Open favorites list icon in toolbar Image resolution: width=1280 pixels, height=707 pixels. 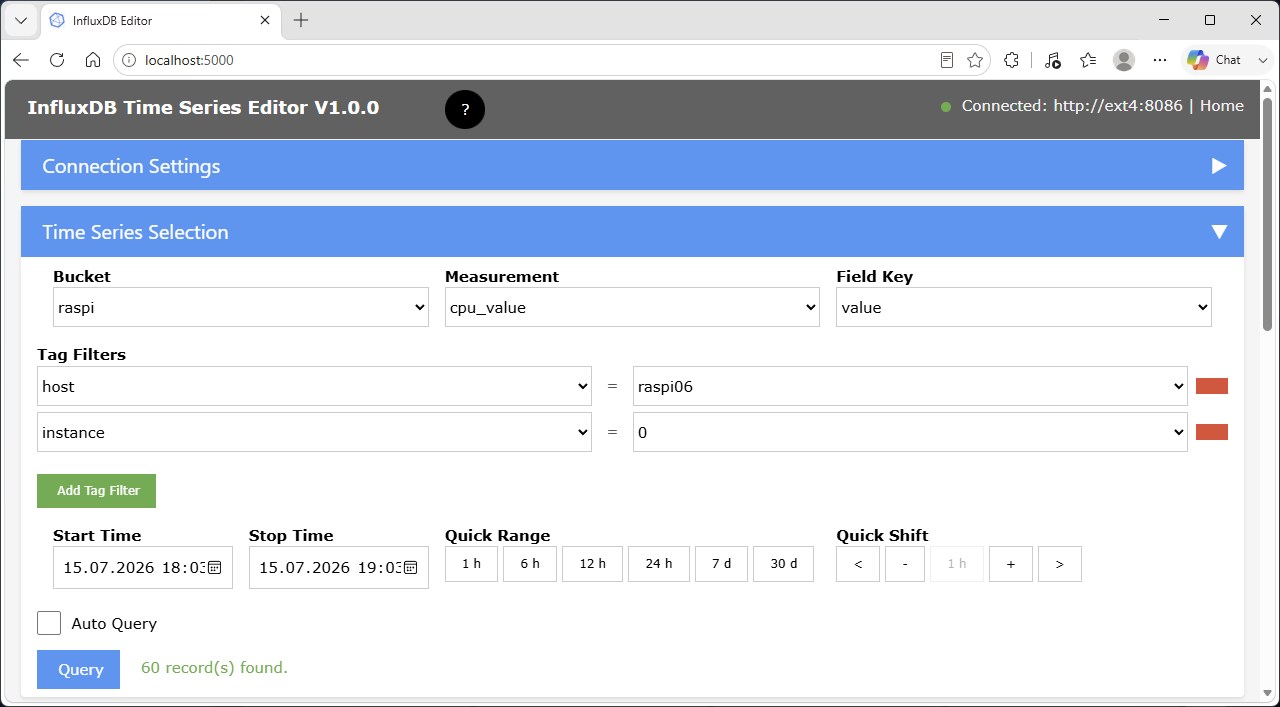pos(1088,60)
